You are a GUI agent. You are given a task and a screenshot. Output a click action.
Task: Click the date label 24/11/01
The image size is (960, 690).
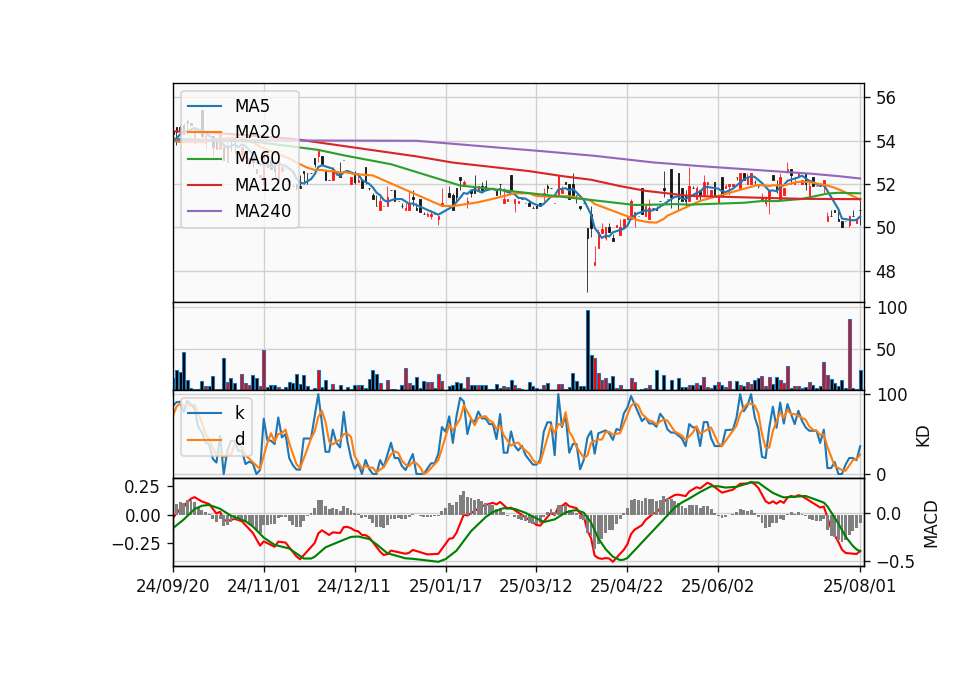click(x=263, y=586)
